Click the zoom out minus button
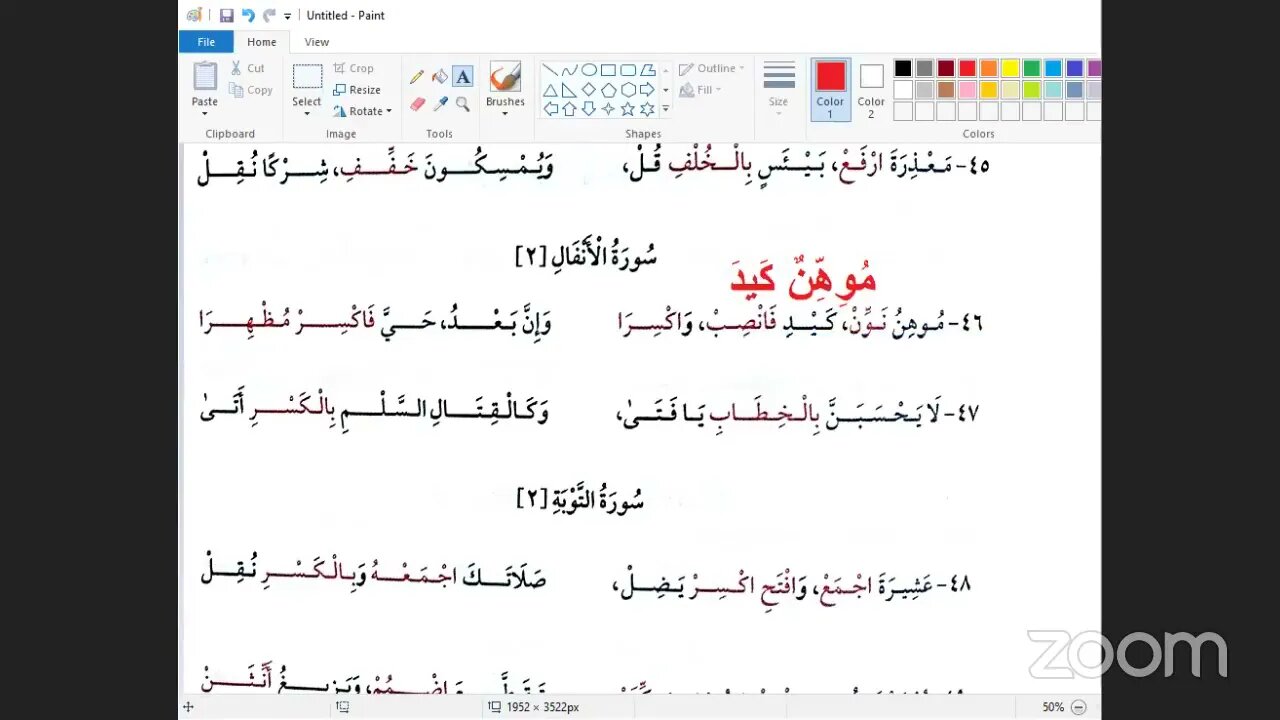 point(1079,707)
